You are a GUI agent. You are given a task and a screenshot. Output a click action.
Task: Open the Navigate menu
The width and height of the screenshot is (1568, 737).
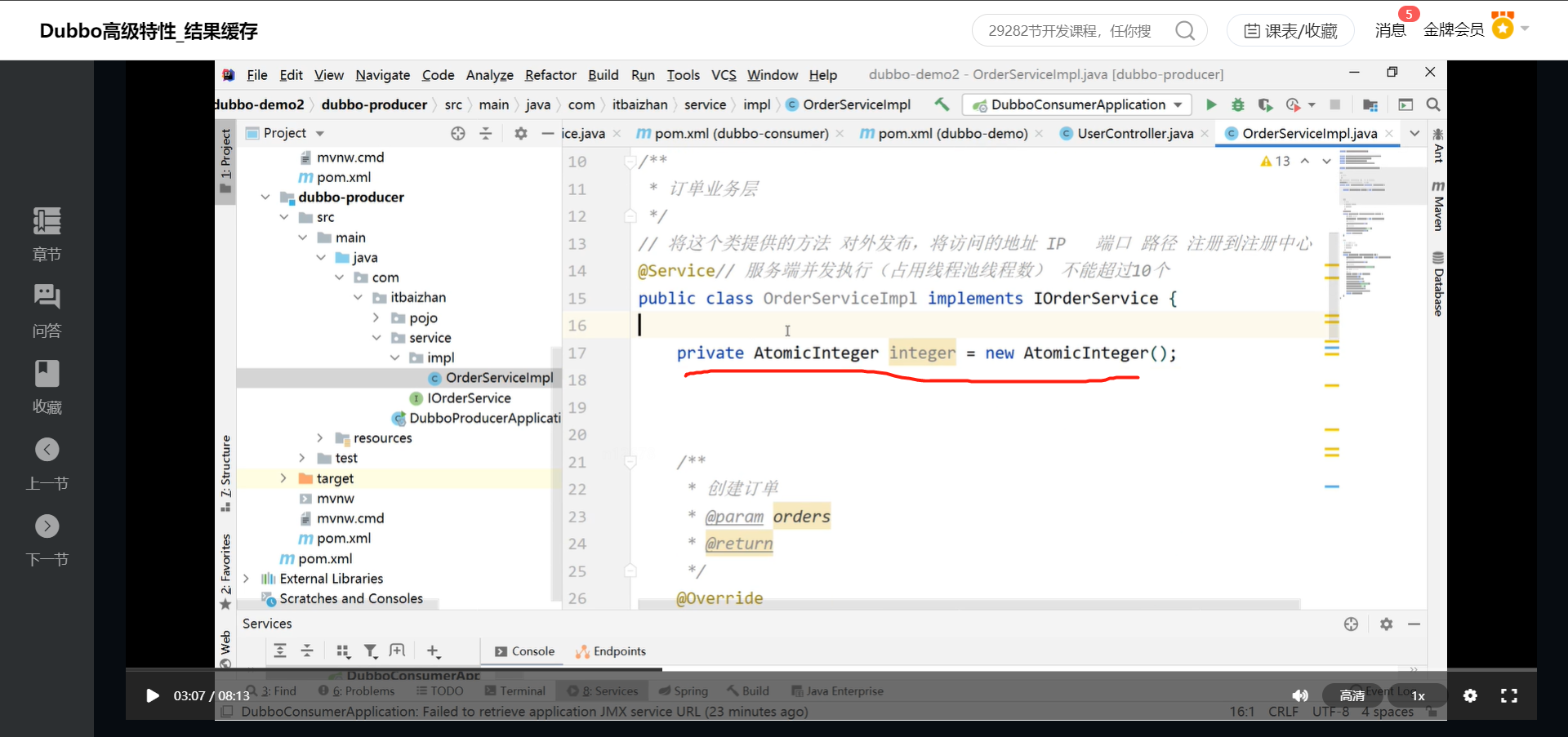pos(382,75)
